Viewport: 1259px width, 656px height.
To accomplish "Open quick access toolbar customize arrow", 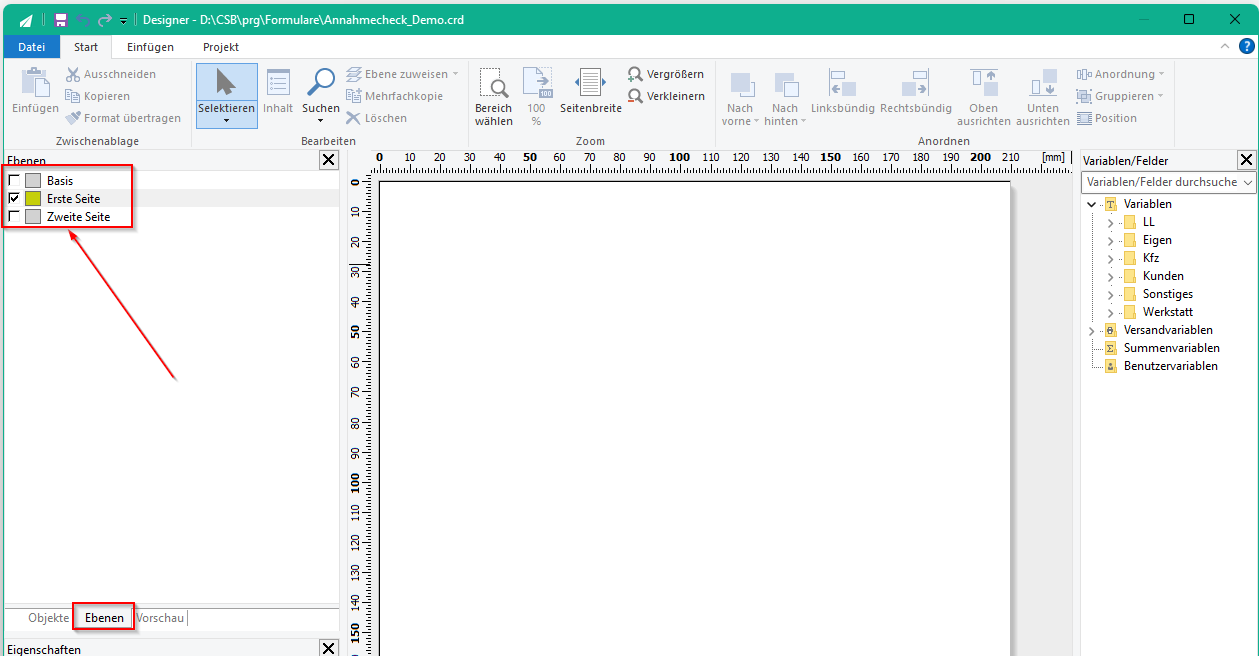I will pos(123,21).
